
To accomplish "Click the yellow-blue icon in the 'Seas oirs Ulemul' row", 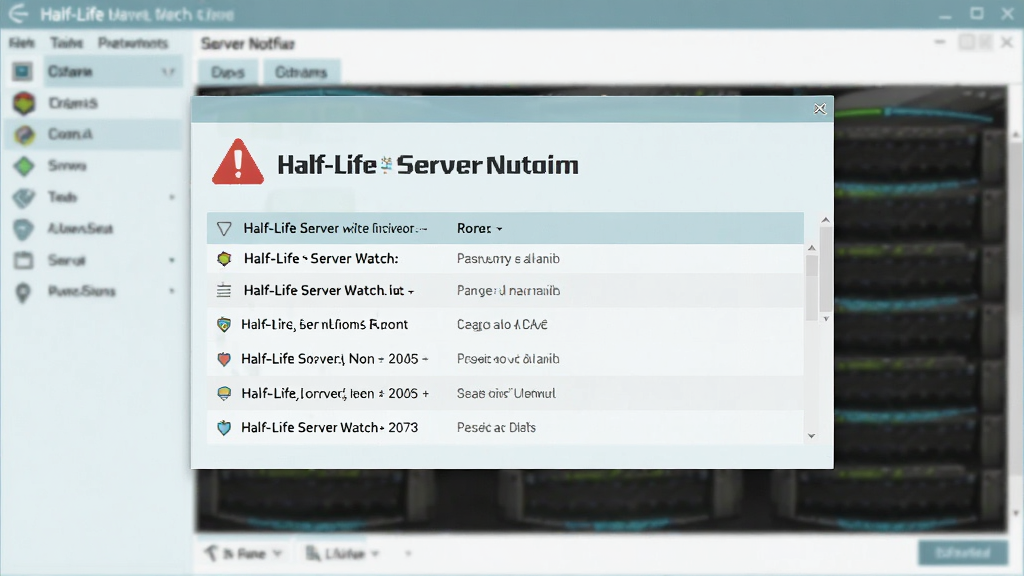I will click(x=224, y=393).
